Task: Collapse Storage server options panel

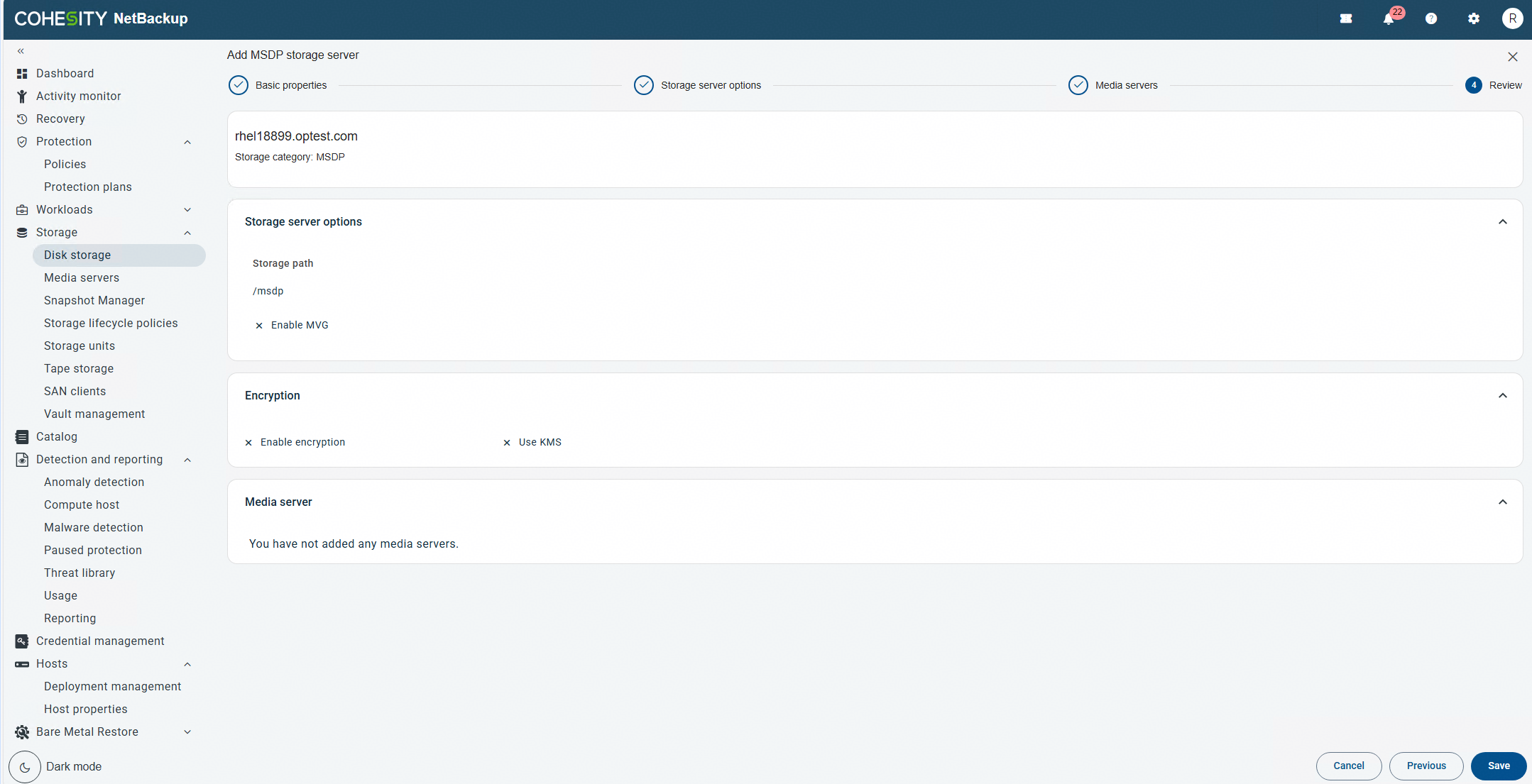Action: 1503,222
